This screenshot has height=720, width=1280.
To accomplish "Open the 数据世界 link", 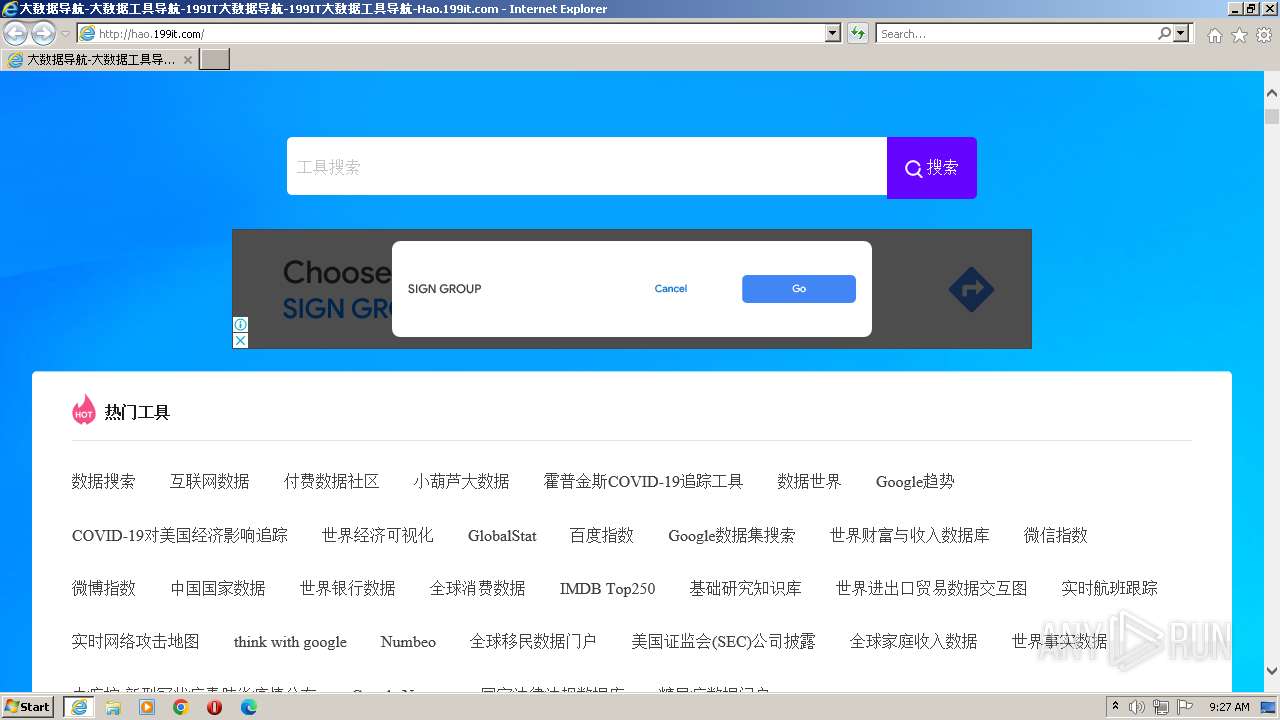I will (x=810, y=482).
